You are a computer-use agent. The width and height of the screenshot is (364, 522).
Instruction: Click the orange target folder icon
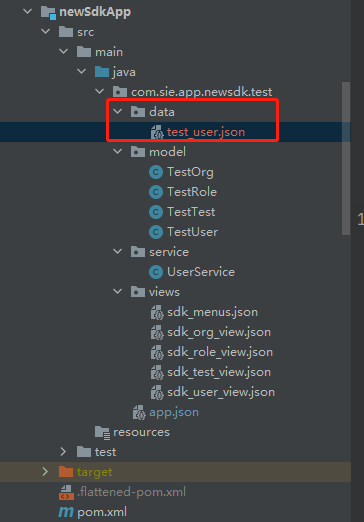[x=66, y=472]
